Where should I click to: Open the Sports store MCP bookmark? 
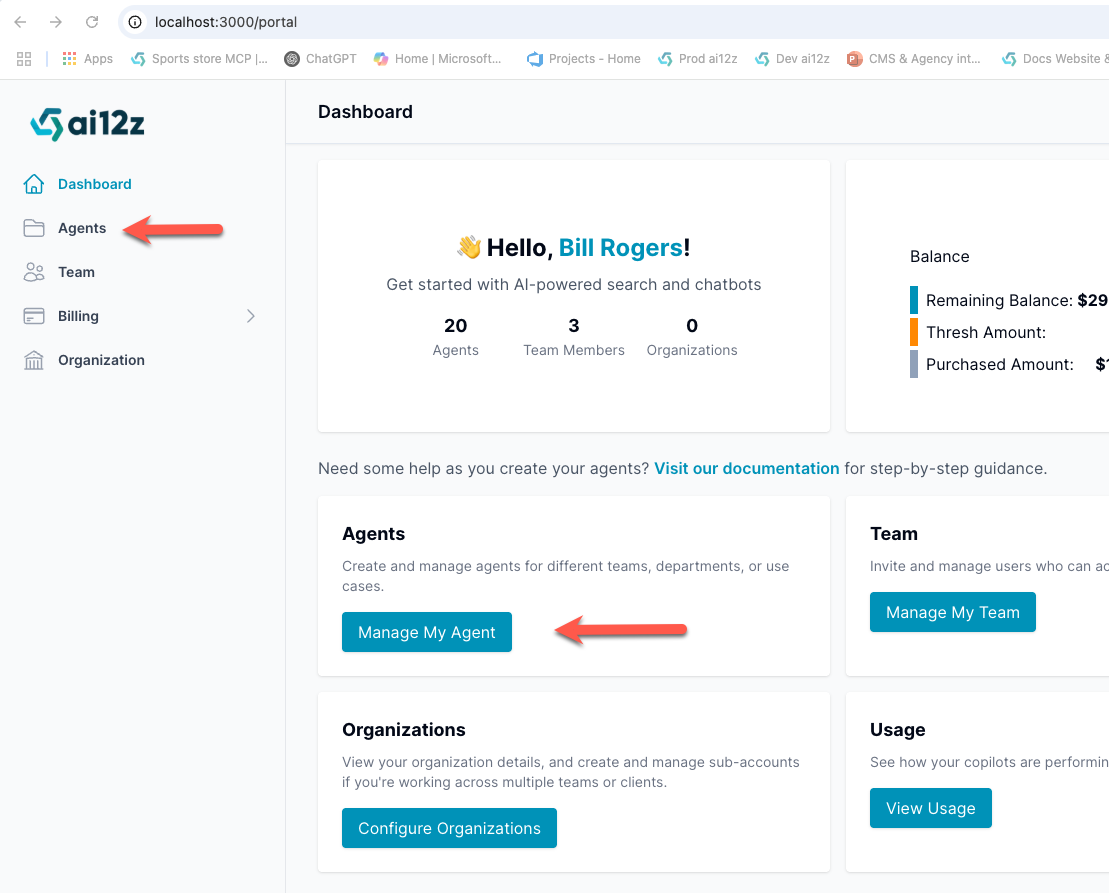199,59
